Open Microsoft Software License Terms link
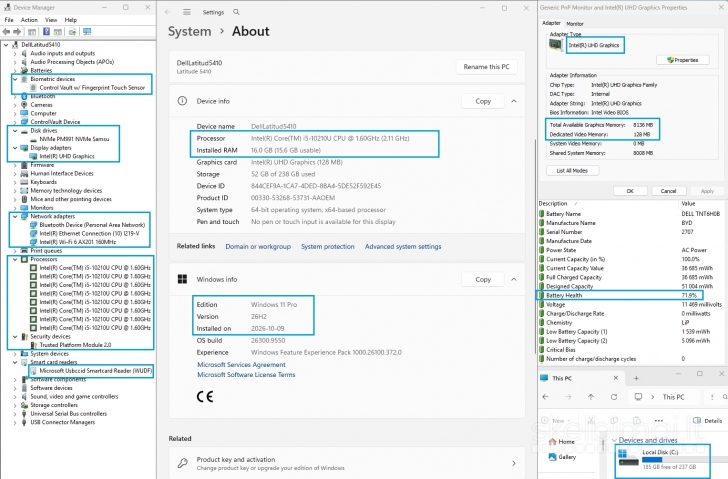The height and width of the screenshot is (479, 728). coord(246,375)
